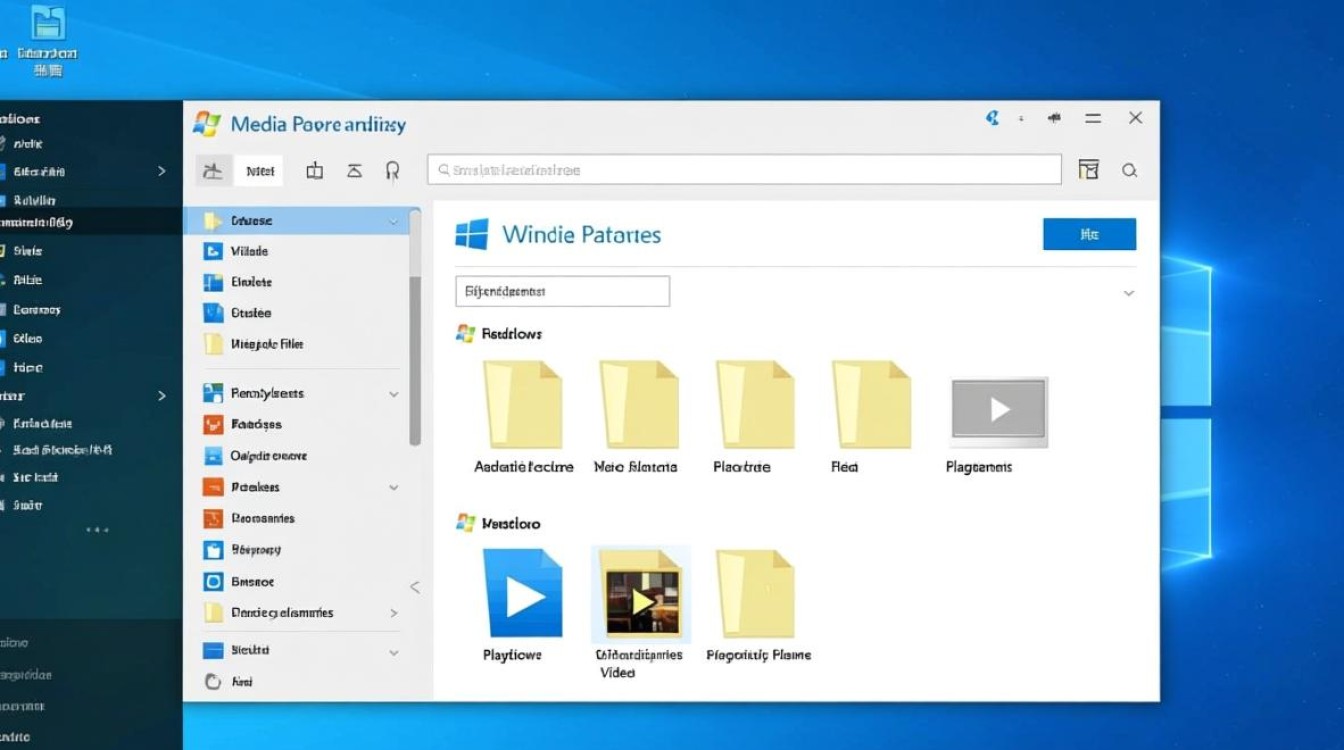Collapse the Browse section chevron in the sidebar
1344x750 pixels.
point(393,220)
